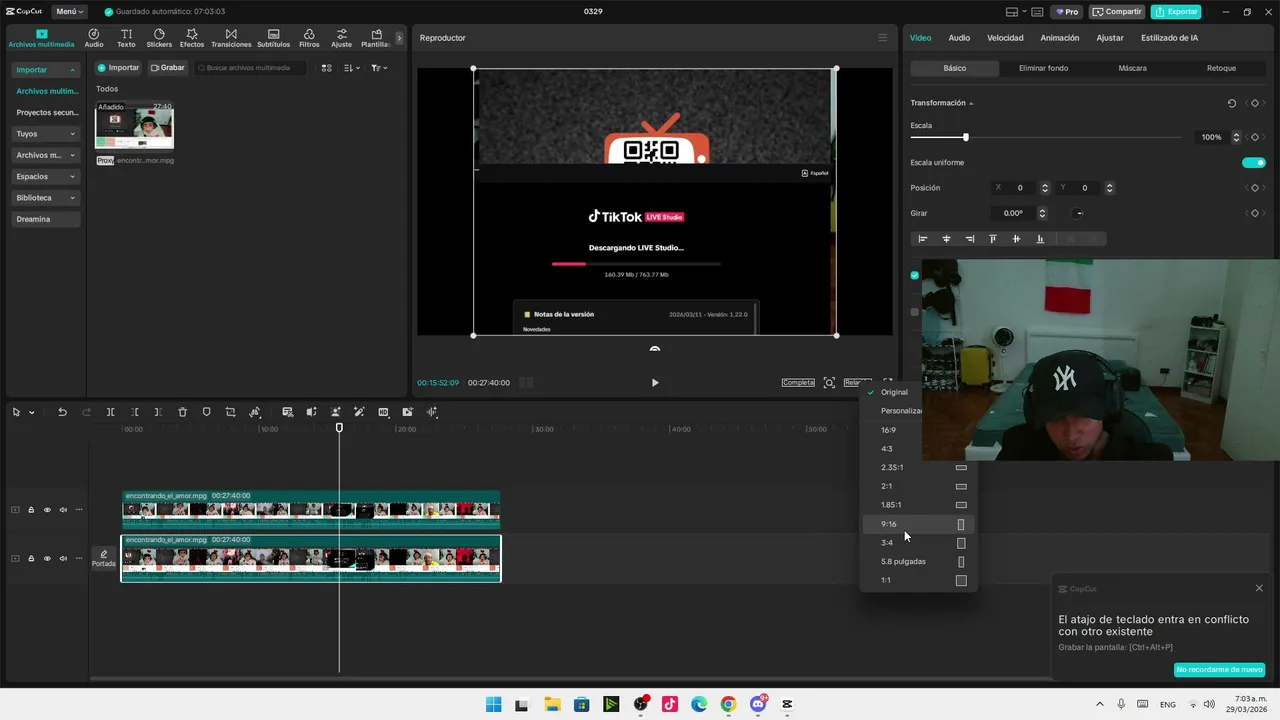Open the Transiciones panel

tap(231, 38)
